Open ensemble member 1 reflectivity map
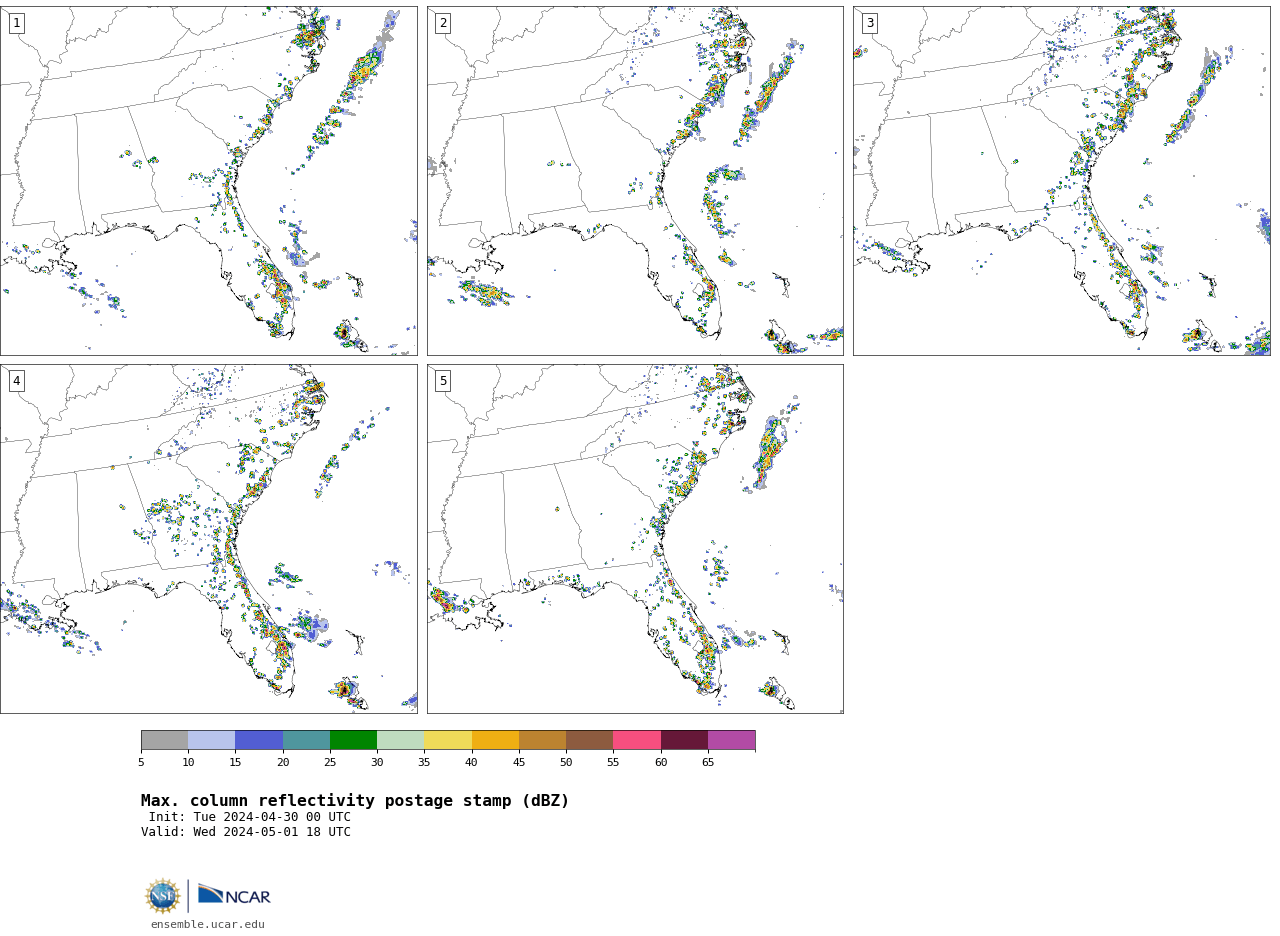1280x936 pixels. click(208, 181)
